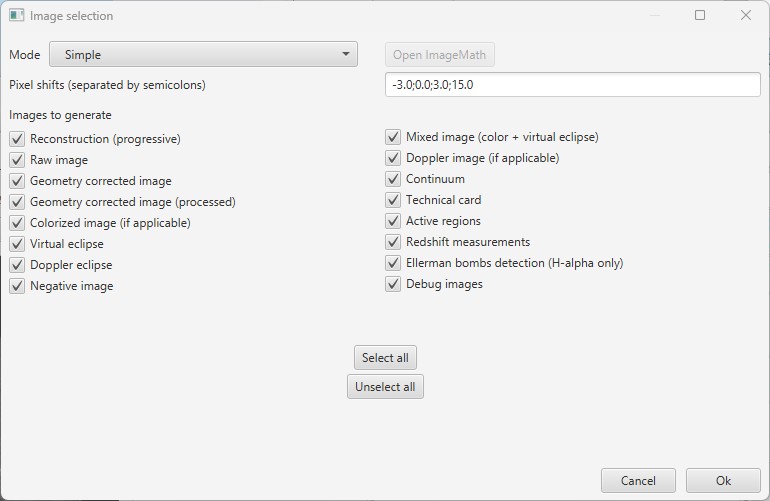
Task: Uncheck Colorized image (if applicable)
Action: click(x=17, y=223)
